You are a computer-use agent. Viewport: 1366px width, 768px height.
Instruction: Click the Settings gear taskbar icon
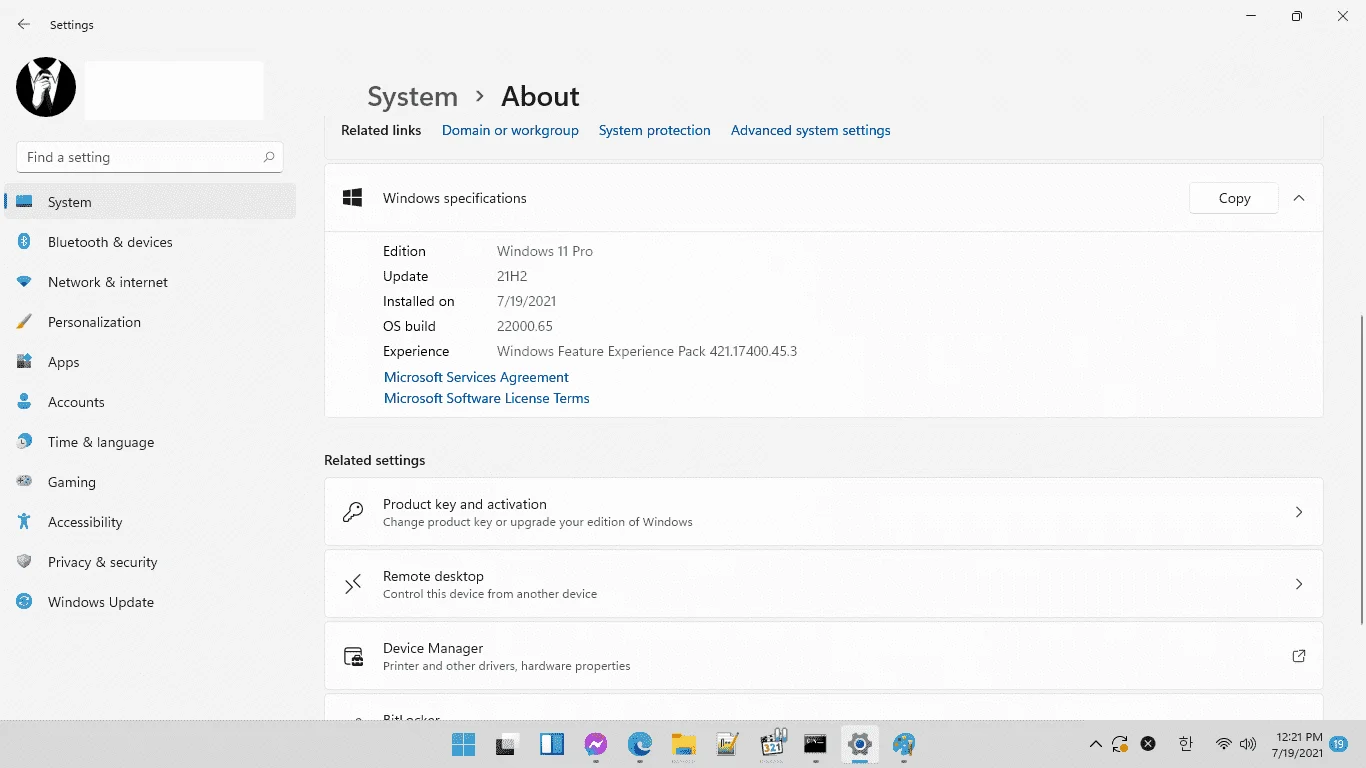click(860, 744)
